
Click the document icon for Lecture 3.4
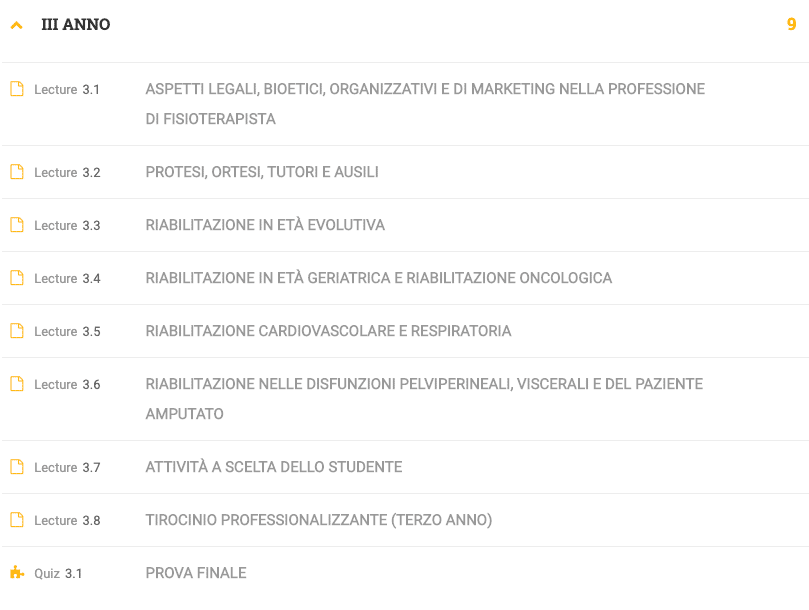[x=17, y=278]
